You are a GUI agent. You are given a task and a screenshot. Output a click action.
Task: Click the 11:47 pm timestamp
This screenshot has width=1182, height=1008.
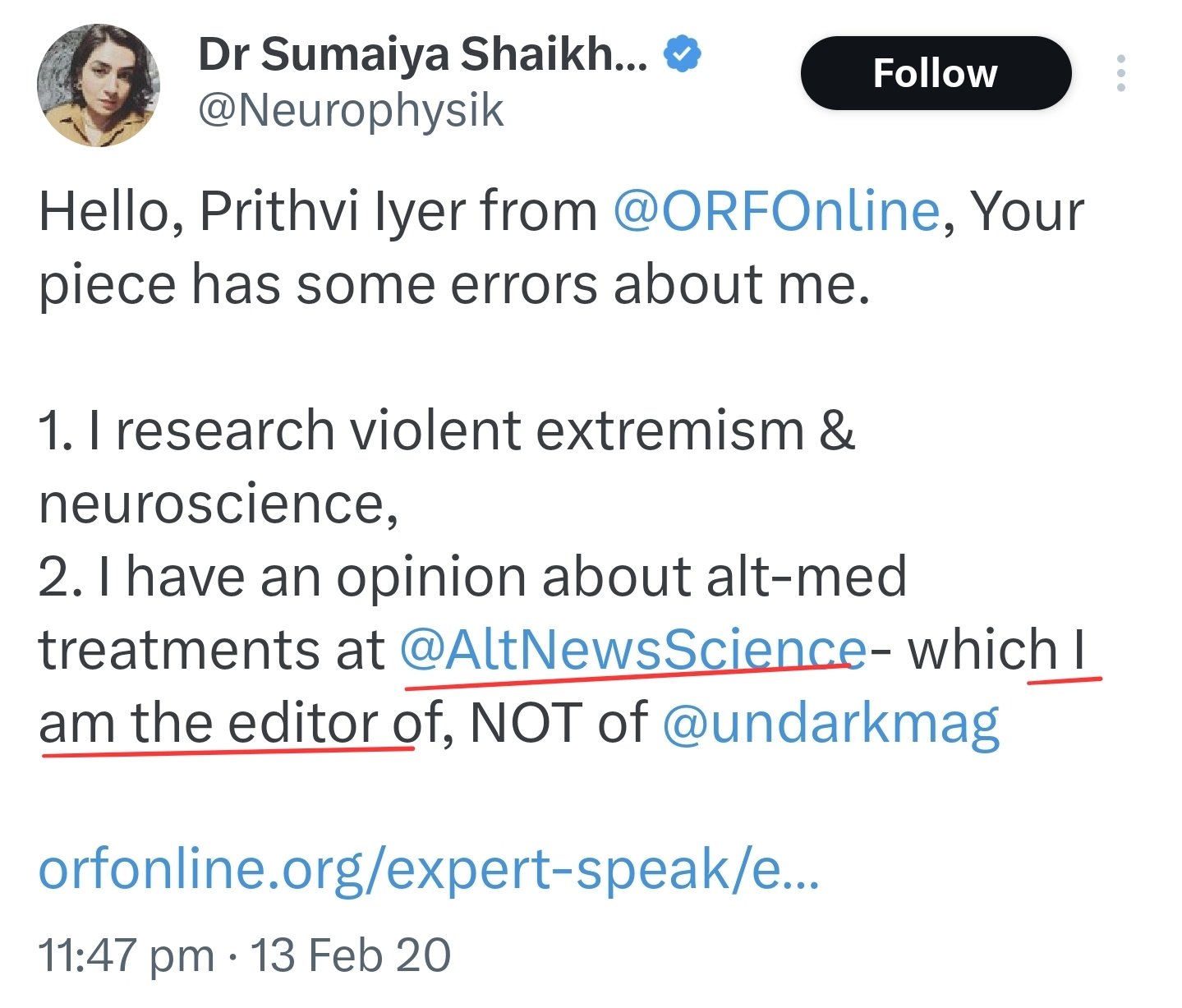(126, 955)
